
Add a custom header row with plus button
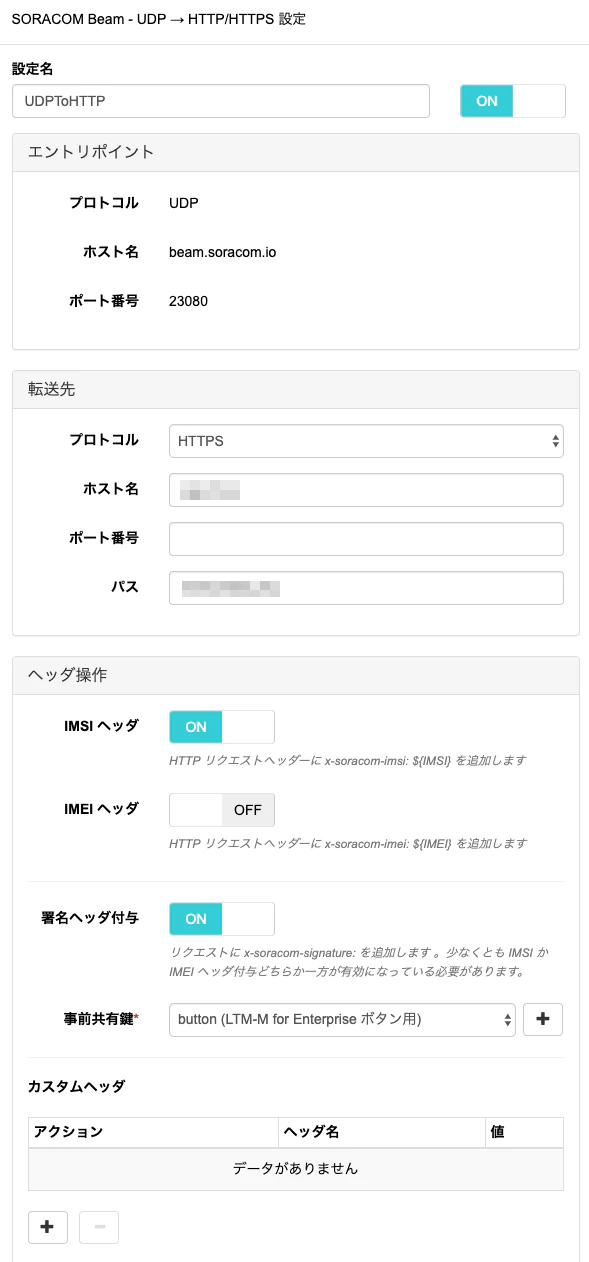47,1227
